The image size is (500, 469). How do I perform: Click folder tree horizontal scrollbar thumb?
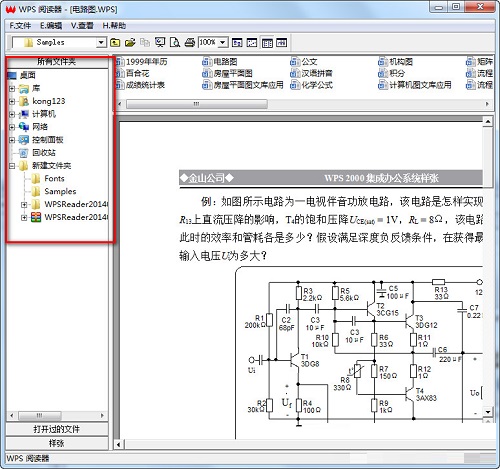[40, 416]
